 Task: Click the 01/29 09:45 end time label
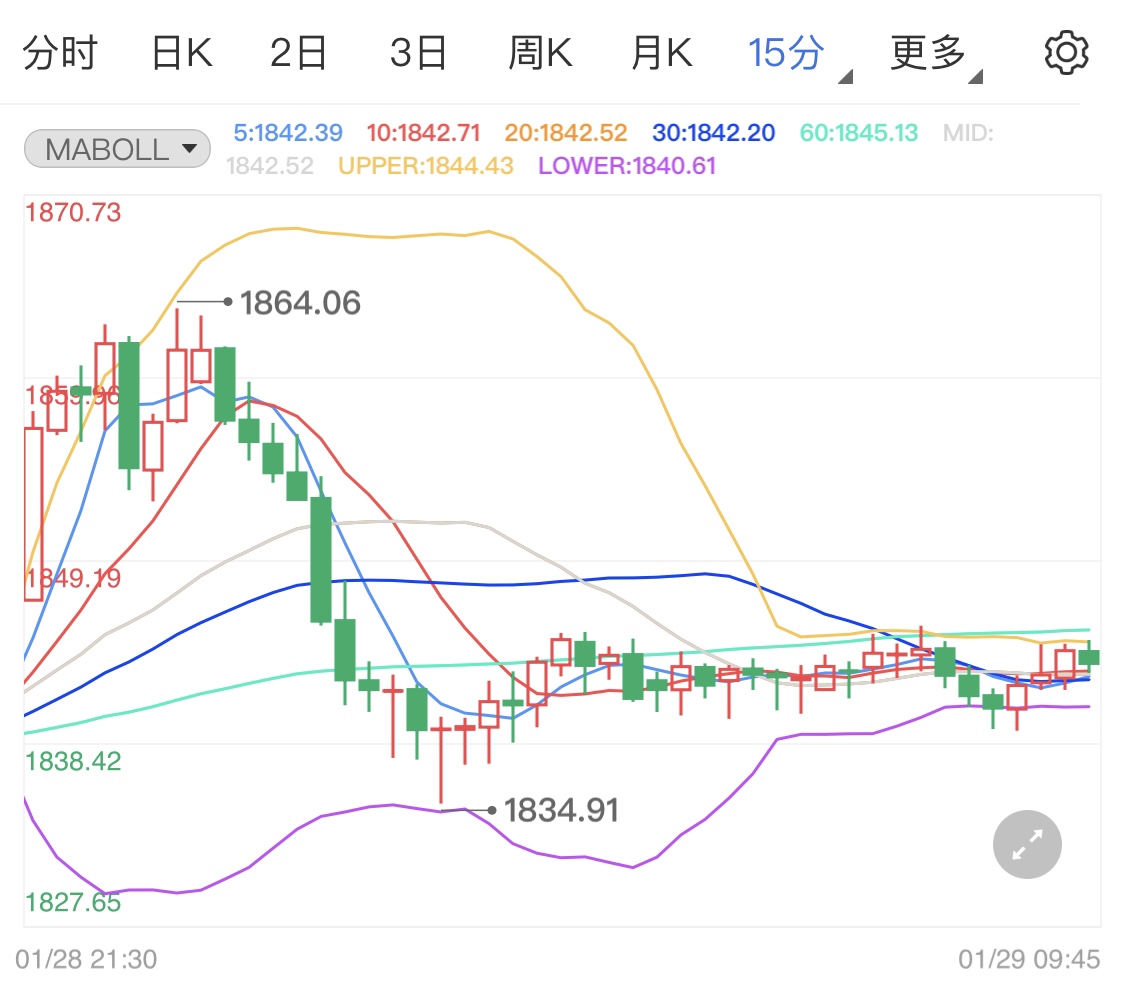(1029, 959)
